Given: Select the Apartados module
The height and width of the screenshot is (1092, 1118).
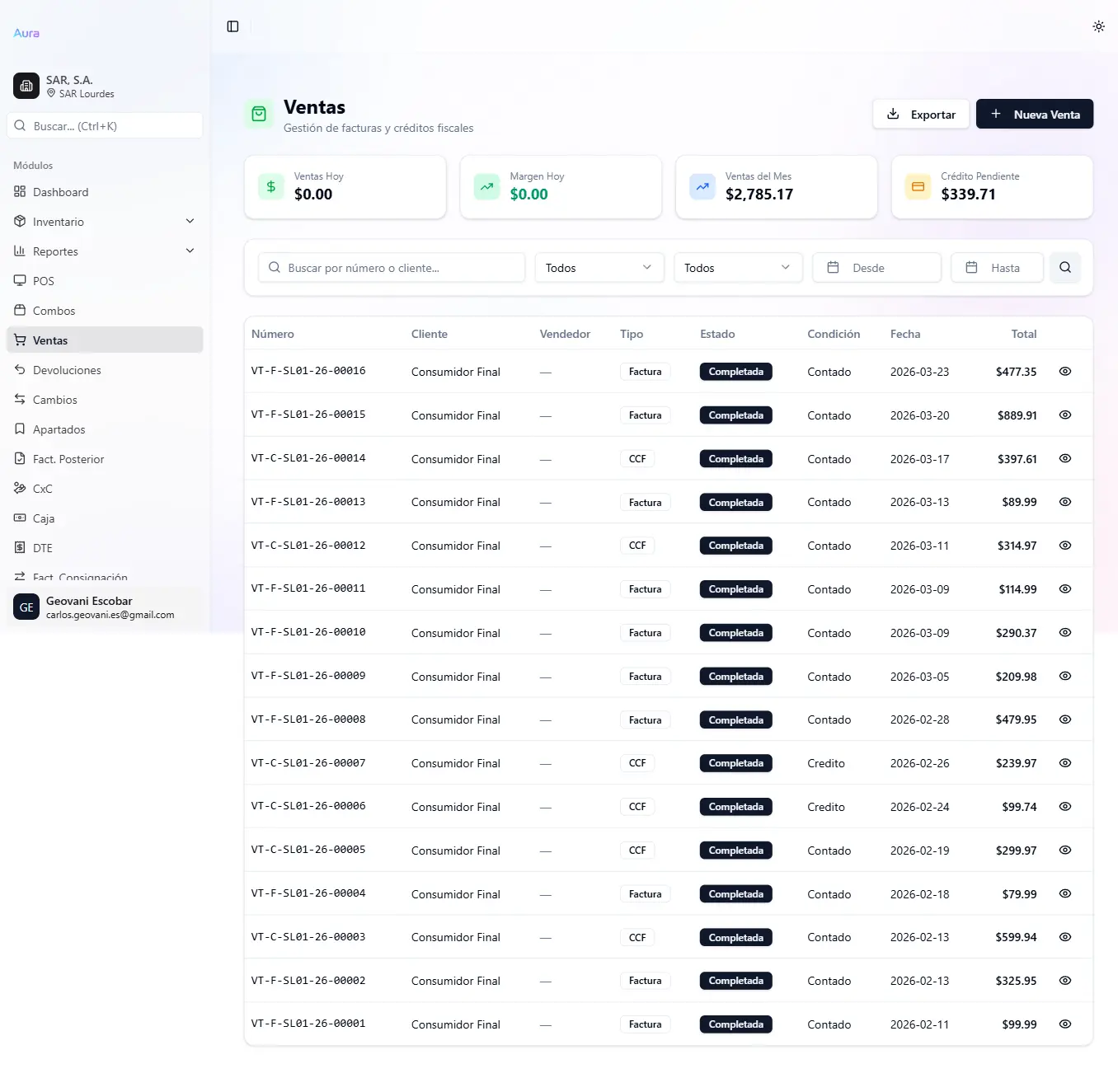Looking at the screenshot, I should tap(59, 429).
